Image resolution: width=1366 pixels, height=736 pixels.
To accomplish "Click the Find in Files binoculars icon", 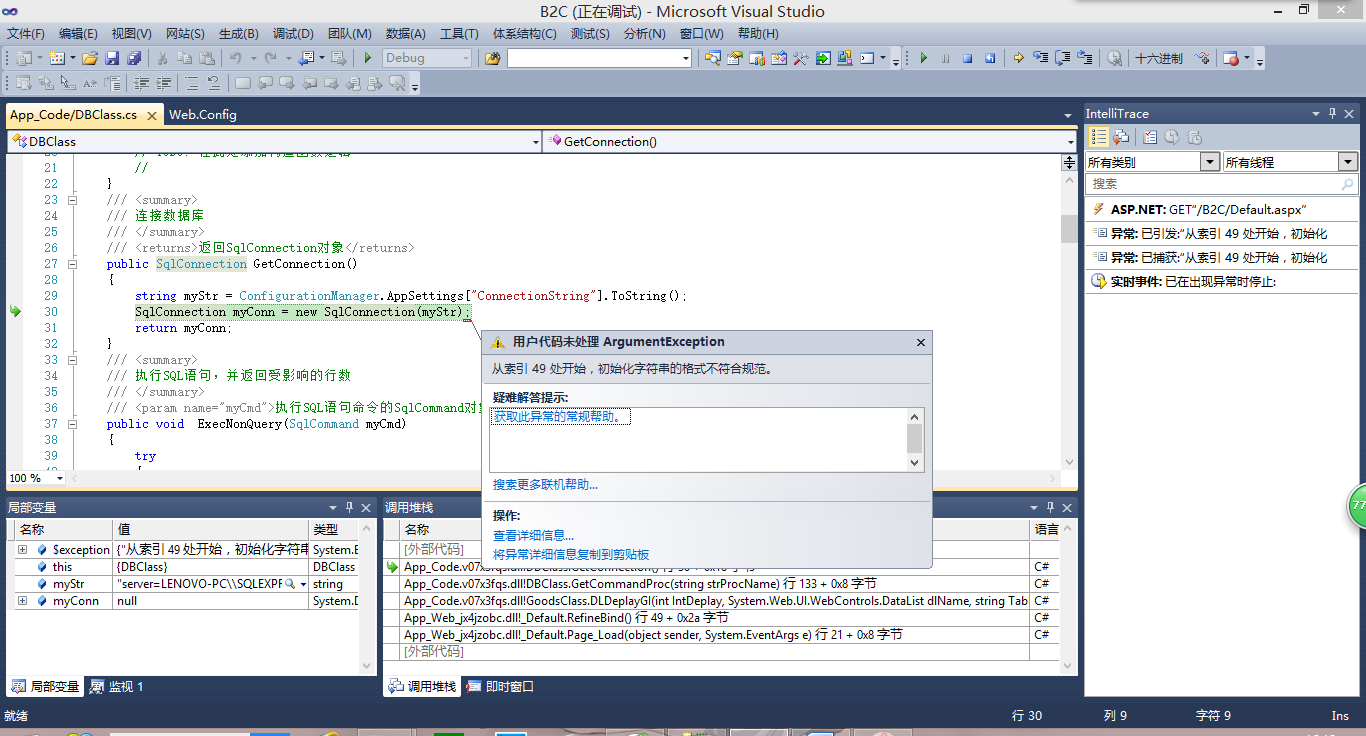I will click(492, 58).
